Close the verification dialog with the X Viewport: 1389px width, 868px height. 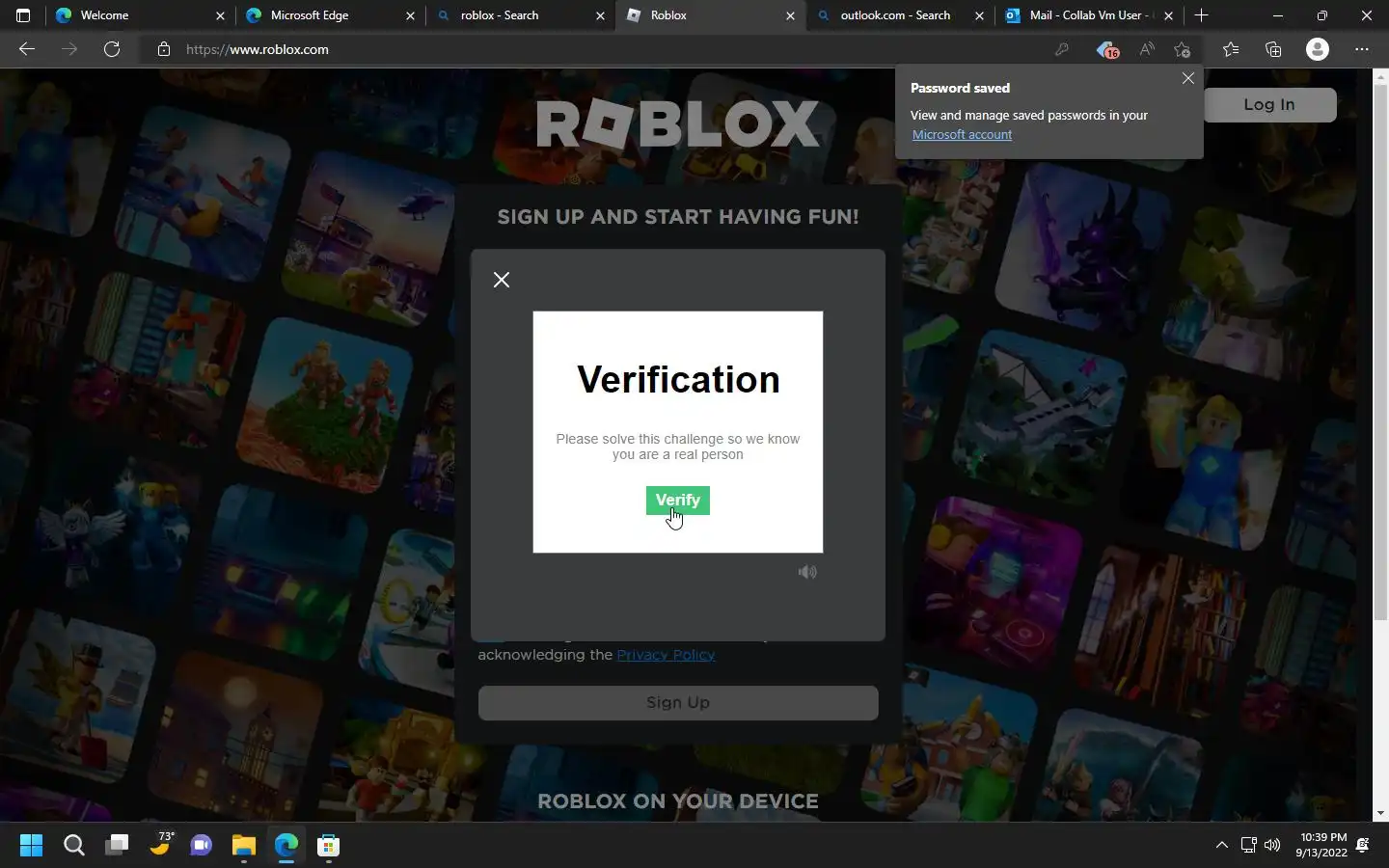click(502, 280)
